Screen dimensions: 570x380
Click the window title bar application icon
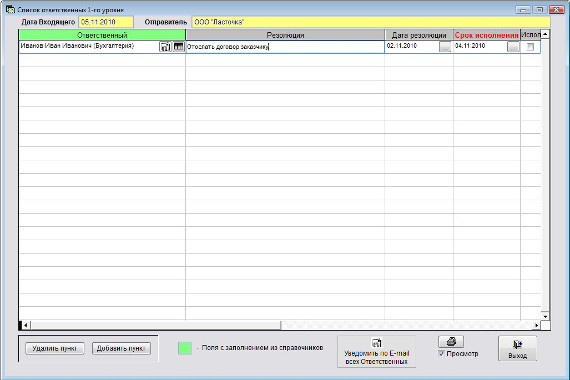(x=10, y=9)
